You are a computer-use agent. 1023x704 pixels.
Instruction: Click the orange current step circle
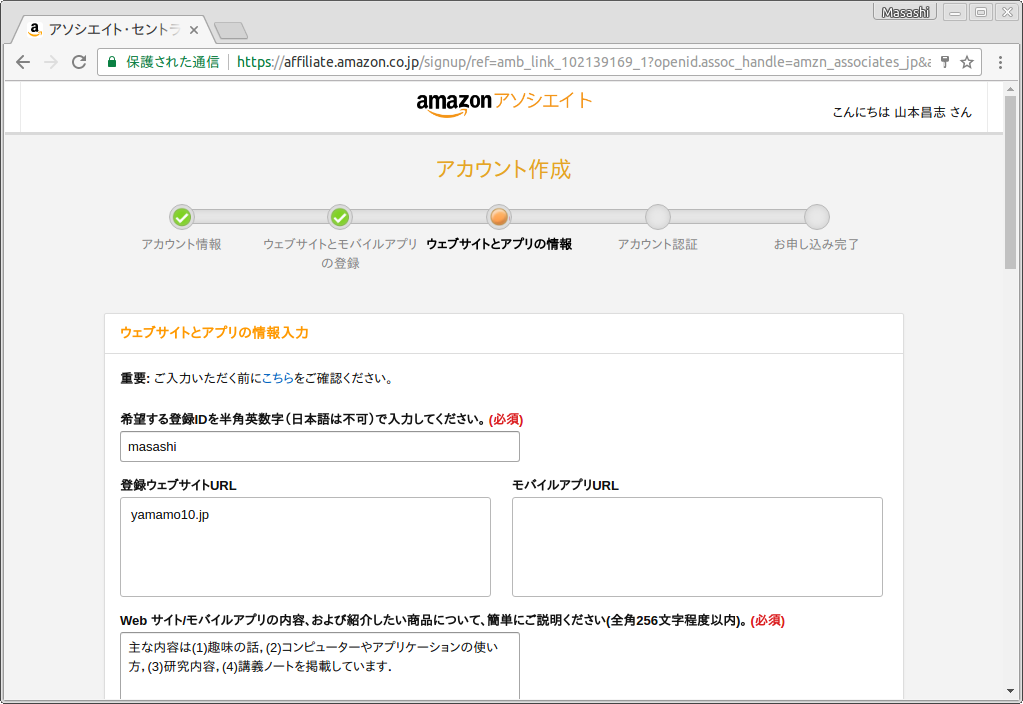(499, 217)
